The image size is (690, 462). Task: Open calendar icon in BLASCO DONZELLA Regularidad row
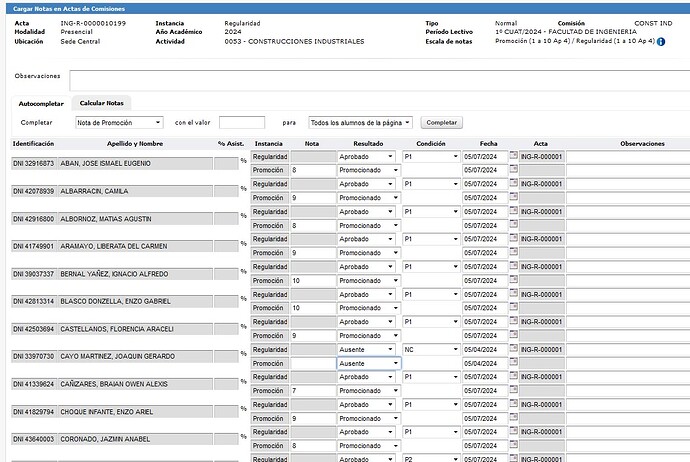coord(514,293)
